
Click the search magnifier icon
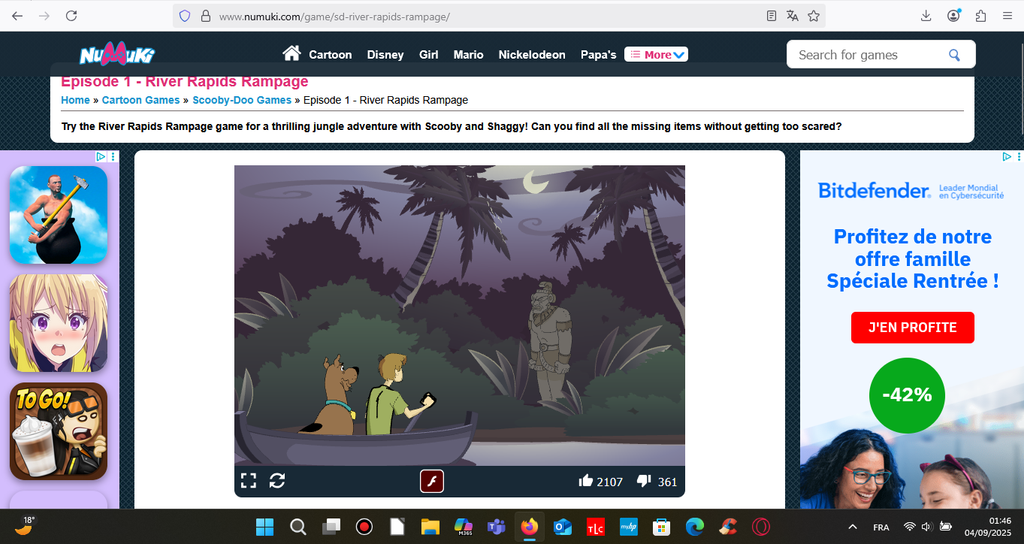[954, 55]
